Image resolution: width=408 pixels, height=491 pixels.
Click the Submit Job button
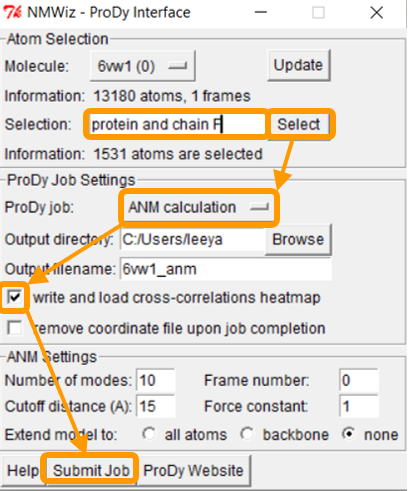[x=91, y=471]
